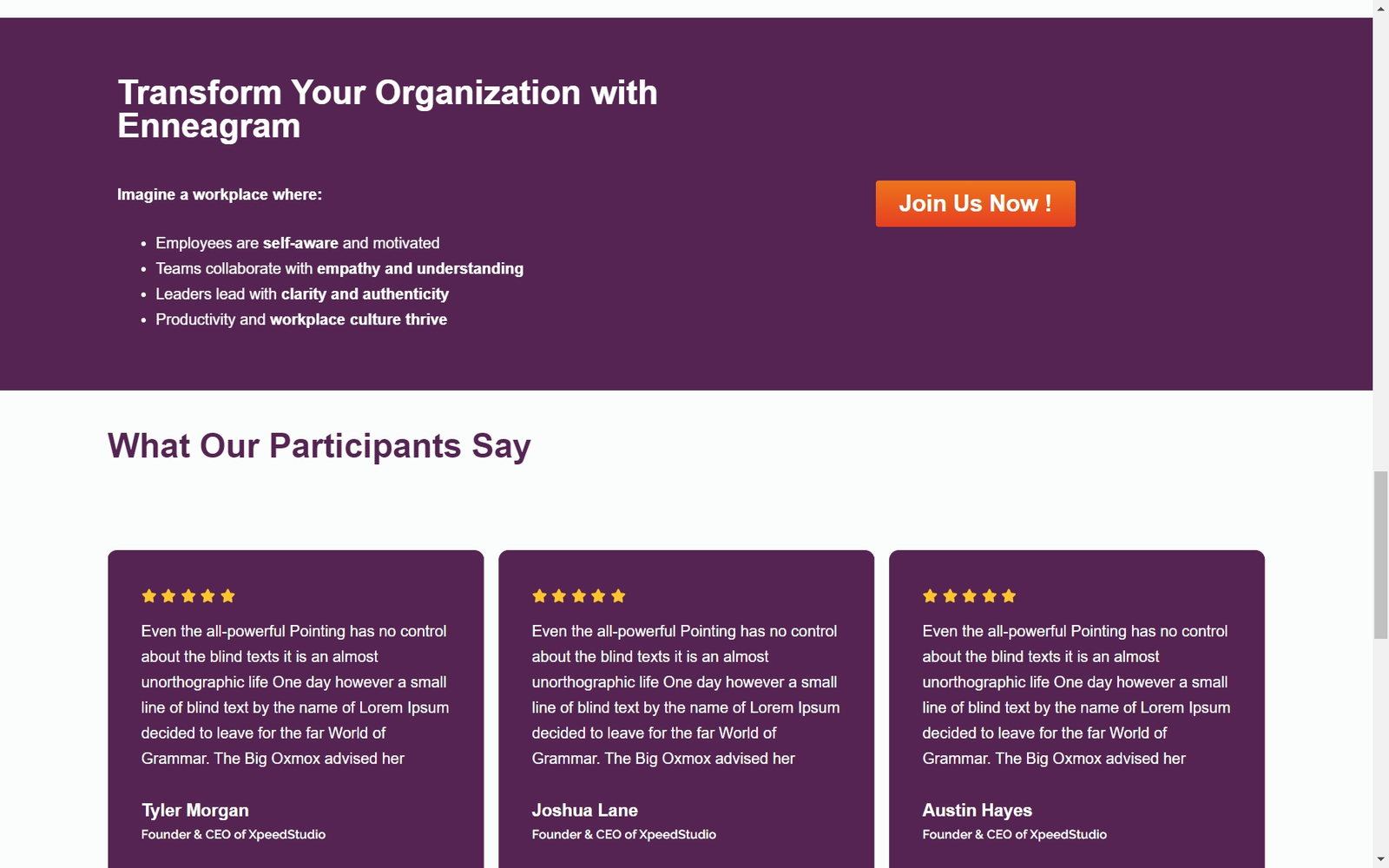Click the "Transform Your Organization with Enneagram" heading
Screen dimensions: 1389x868
[x=387, y=109]
